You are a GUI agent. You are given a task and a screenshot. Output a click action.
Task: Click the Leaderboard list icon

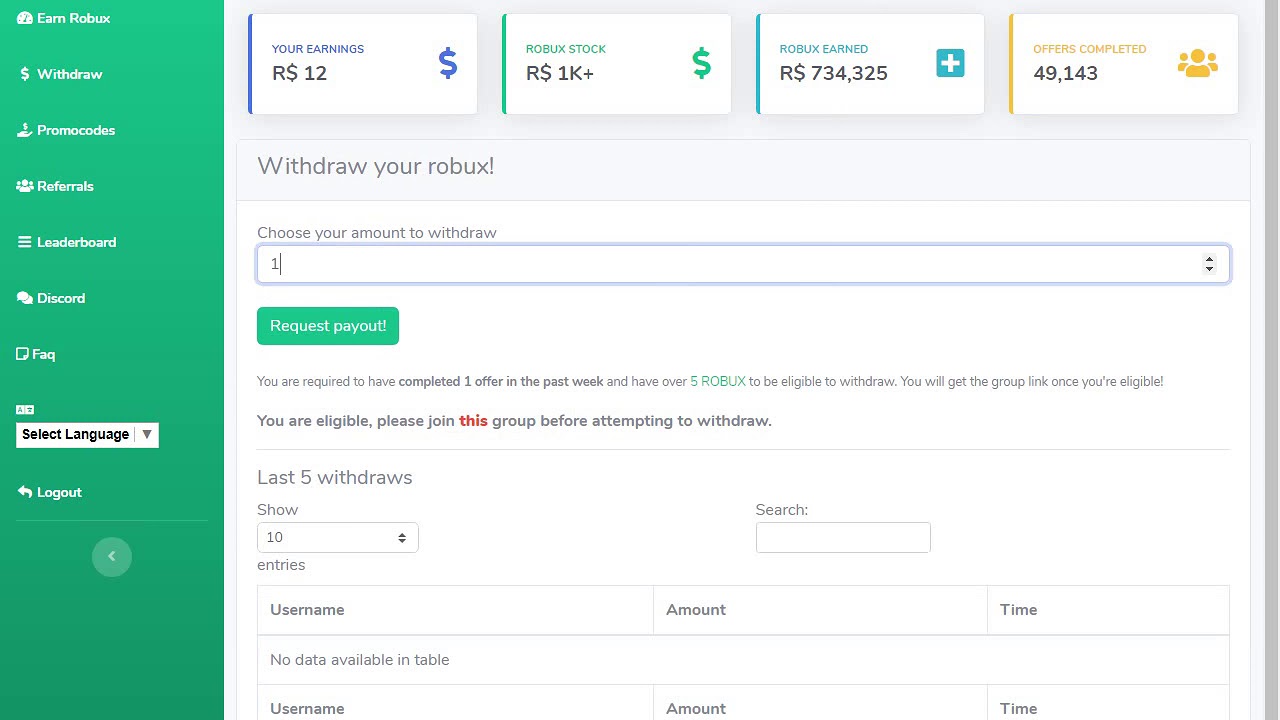point(25,242)
